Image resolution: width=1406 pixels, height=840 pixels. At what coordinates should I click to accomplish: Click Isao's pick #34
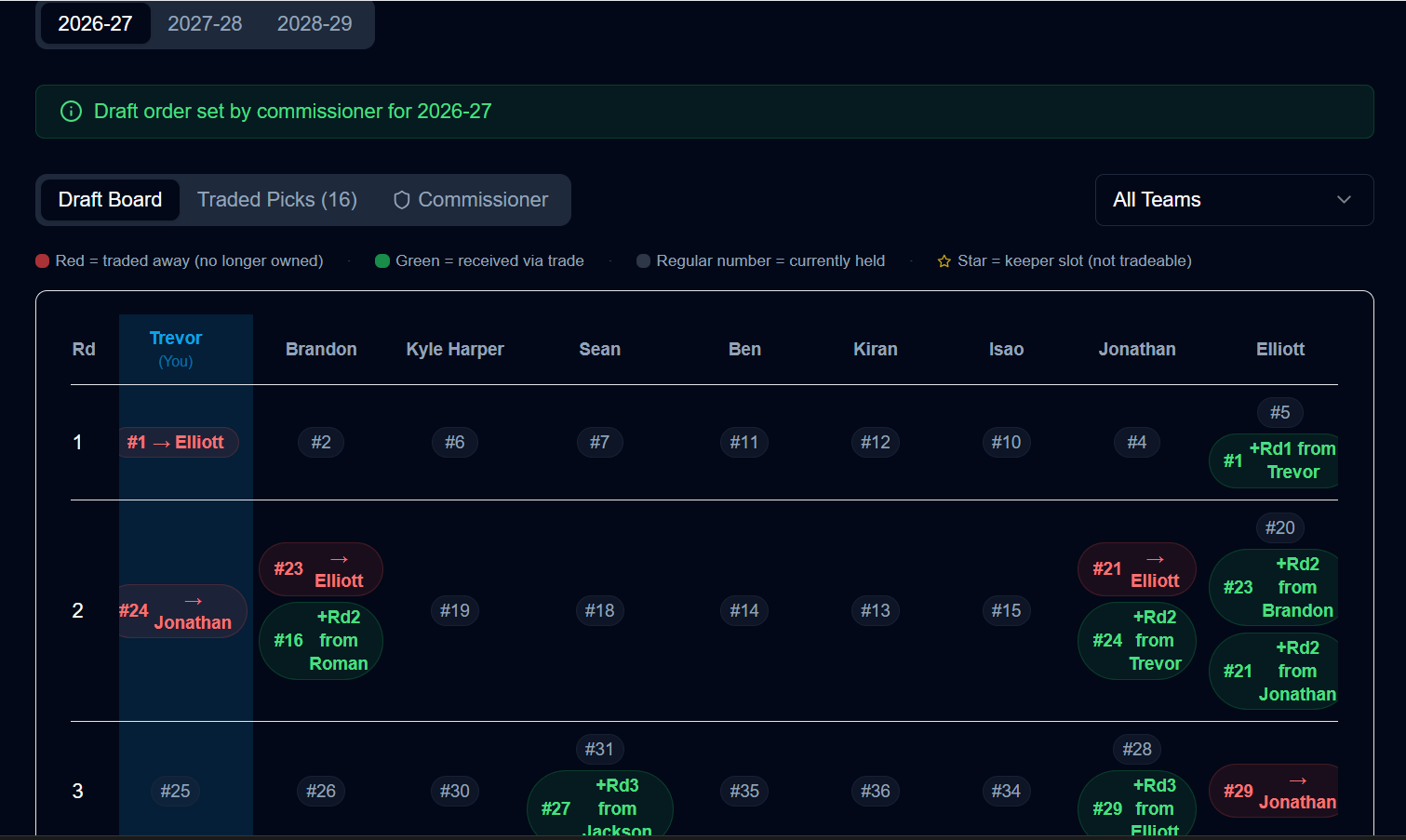1006,792
